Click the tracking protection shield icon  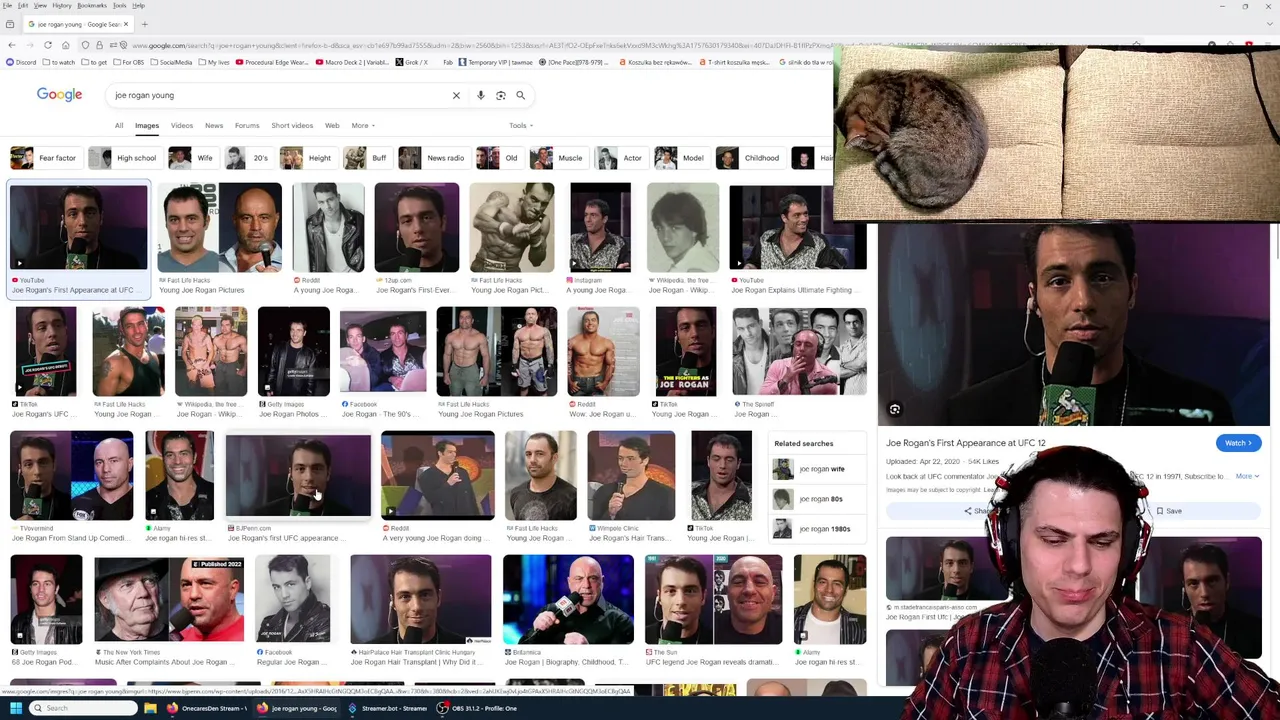tap(85, 45)
